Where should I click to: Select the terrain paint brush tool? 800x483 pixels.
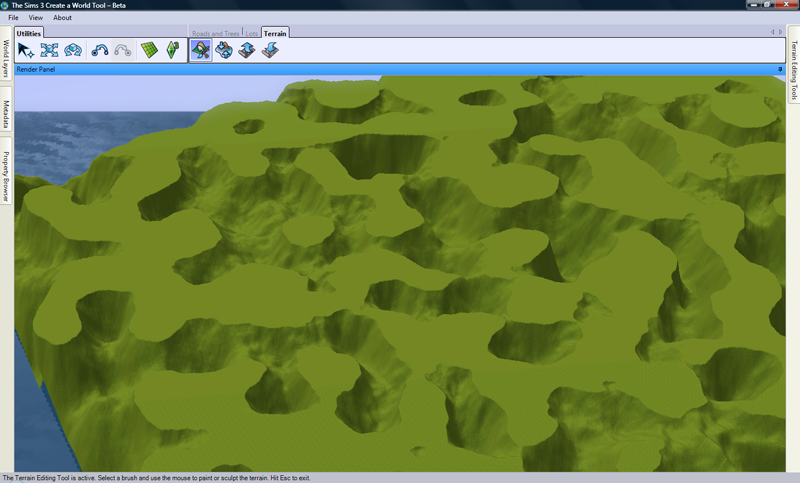(201, 50)
